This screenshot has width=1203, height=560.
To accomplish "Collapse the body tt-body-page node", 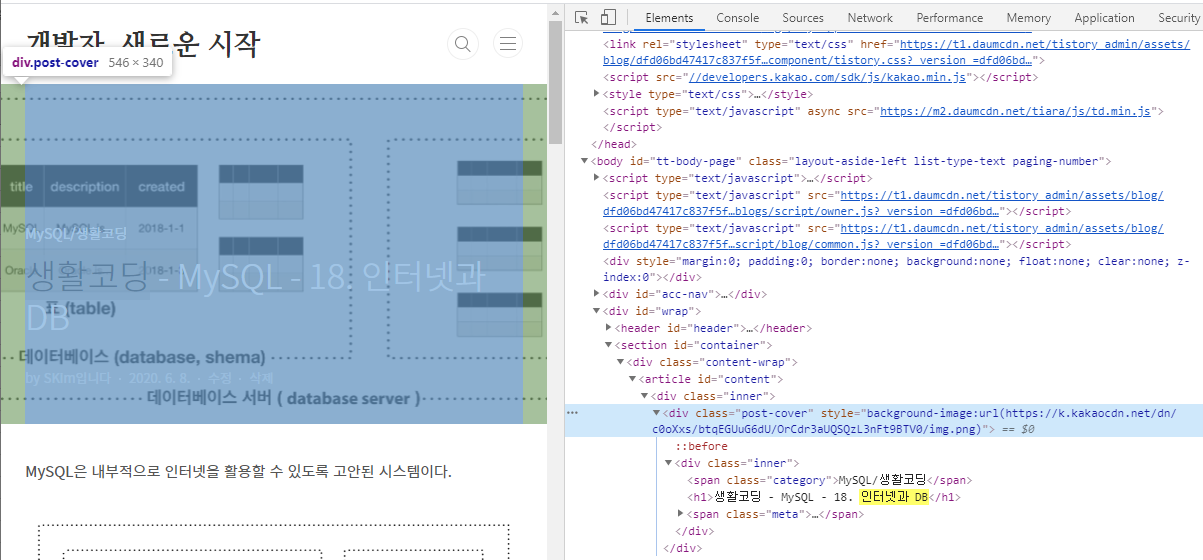I will click(x=585, y=161).
